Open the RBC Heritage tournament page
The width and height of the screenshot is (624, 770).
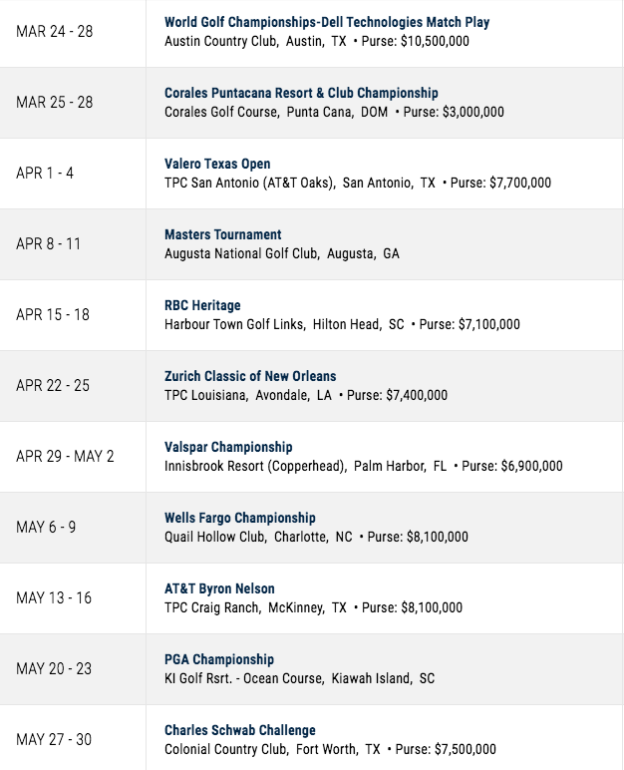(202, 305)
